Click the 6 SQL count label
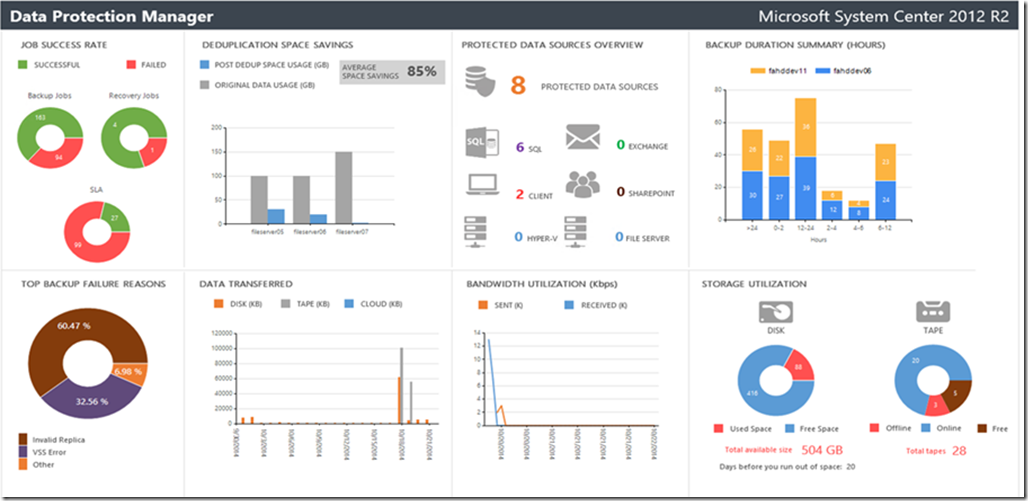1028x501 pixels. click(x=528, y=148)
